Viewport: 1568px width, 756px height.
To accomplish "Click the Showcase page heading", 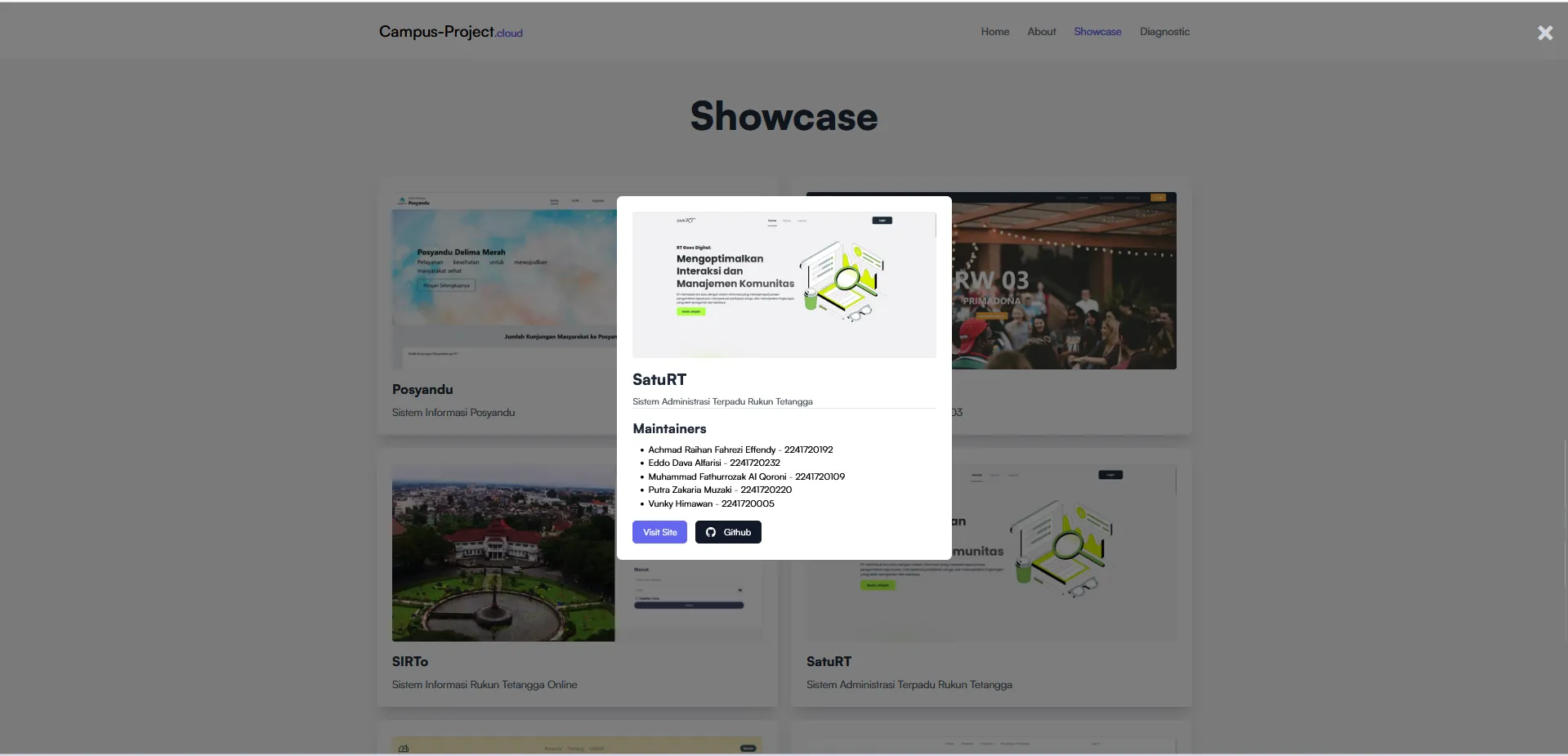I will (783, 115).
